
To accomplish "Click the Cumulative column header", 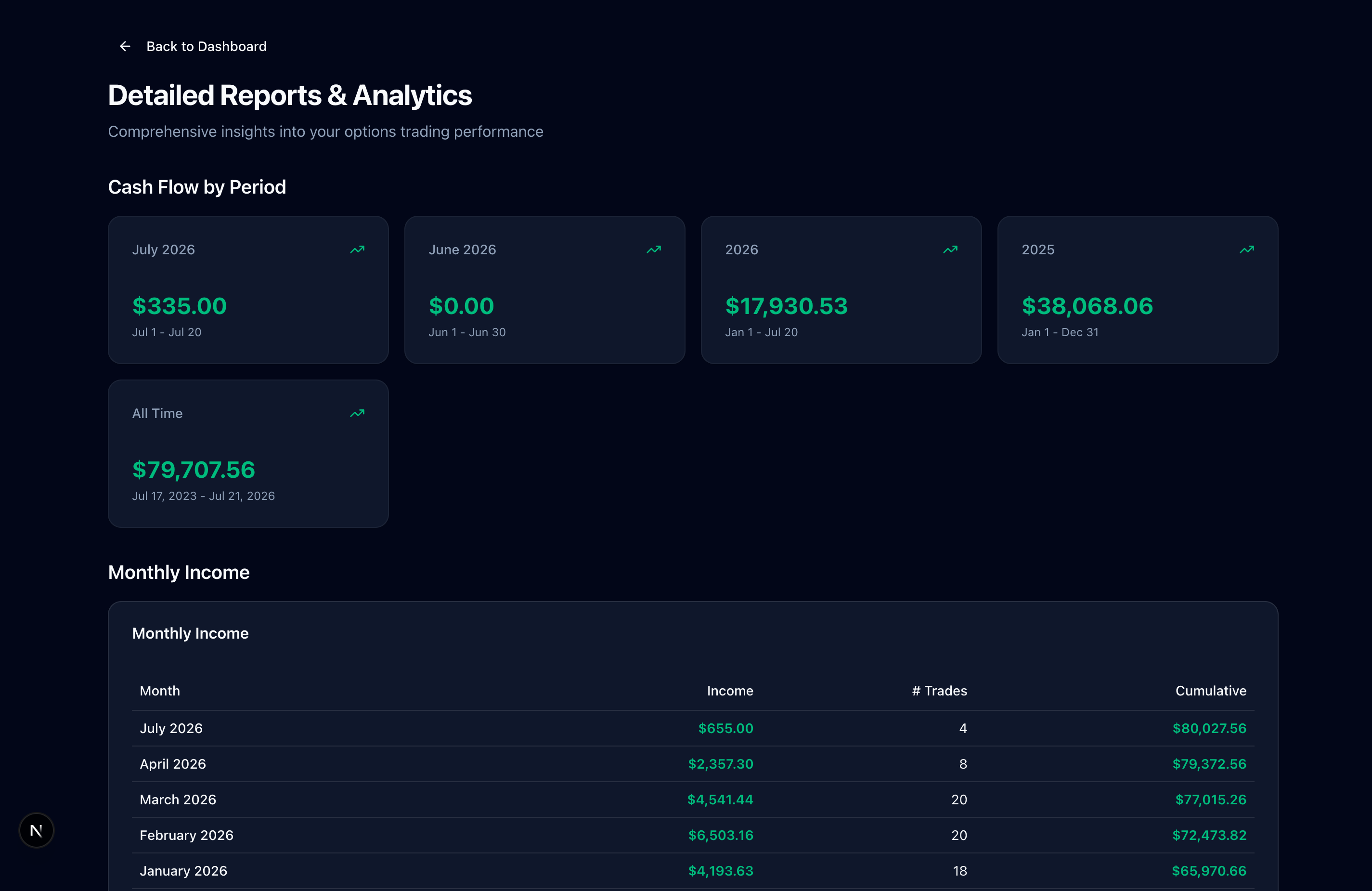I will [x=1211, y=691].
